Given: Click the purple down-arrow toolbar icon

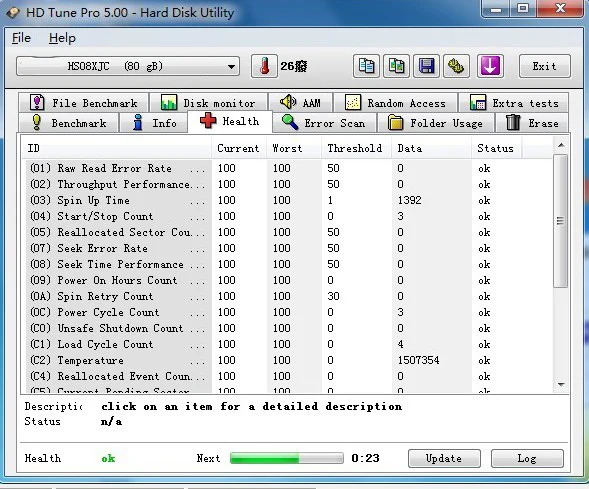Looking at the screenshot, I should pos(491,66).
